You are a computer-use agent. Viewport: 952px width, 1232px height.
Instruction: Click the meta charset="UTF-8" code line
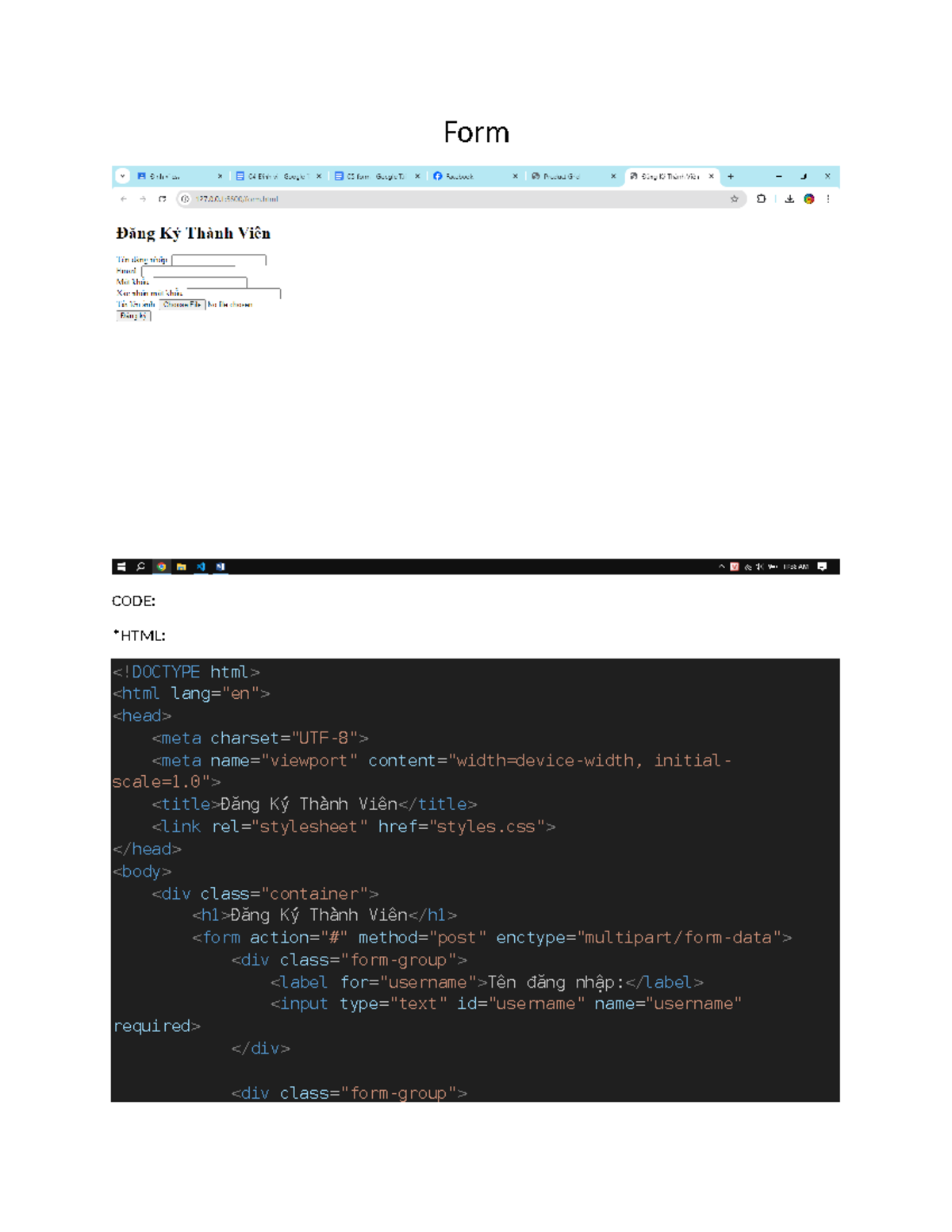(x=260, y=739)
